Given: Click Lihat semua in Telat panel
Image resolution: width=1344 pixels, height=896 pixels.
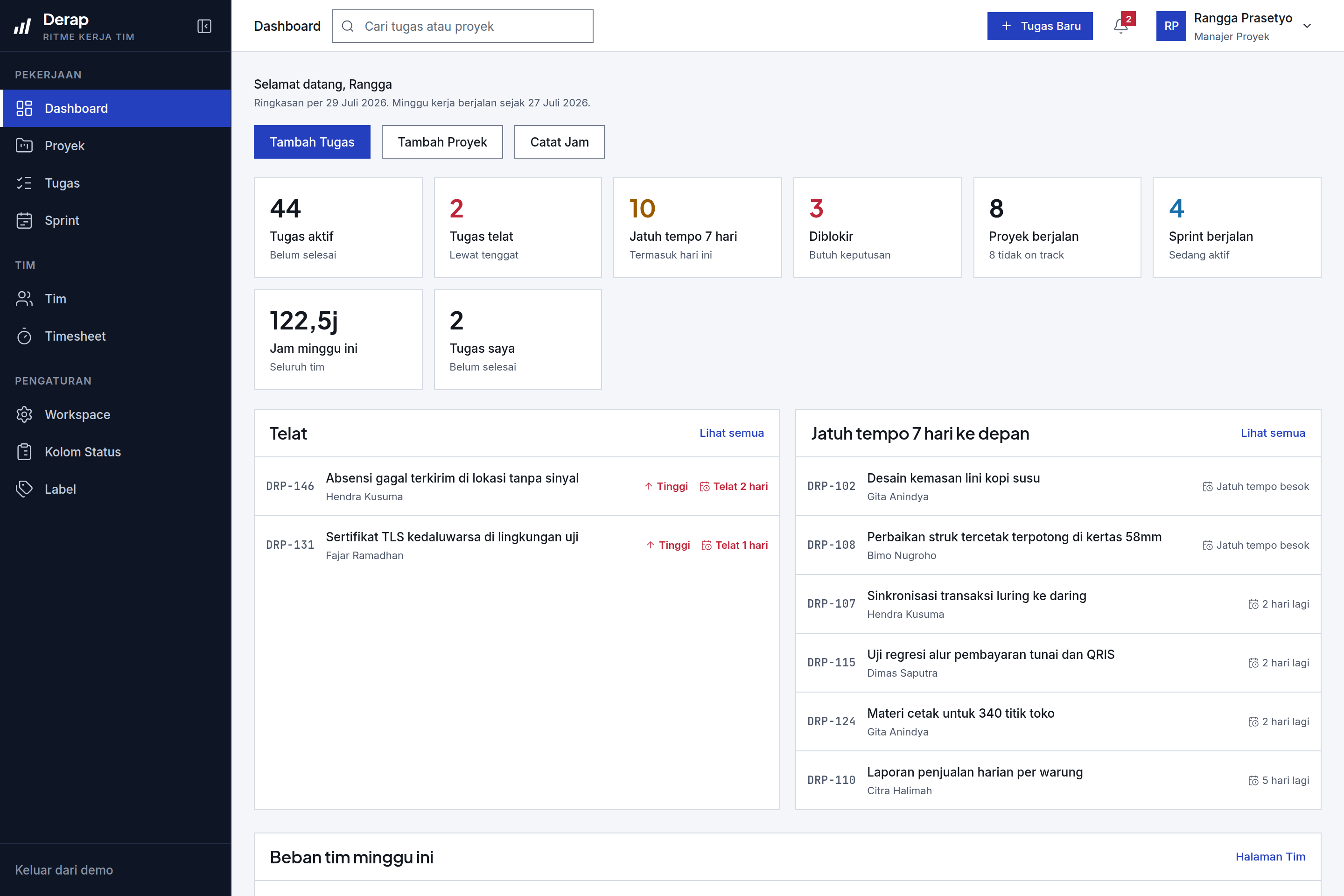Looking at the screenshot, I should (731, 433).
